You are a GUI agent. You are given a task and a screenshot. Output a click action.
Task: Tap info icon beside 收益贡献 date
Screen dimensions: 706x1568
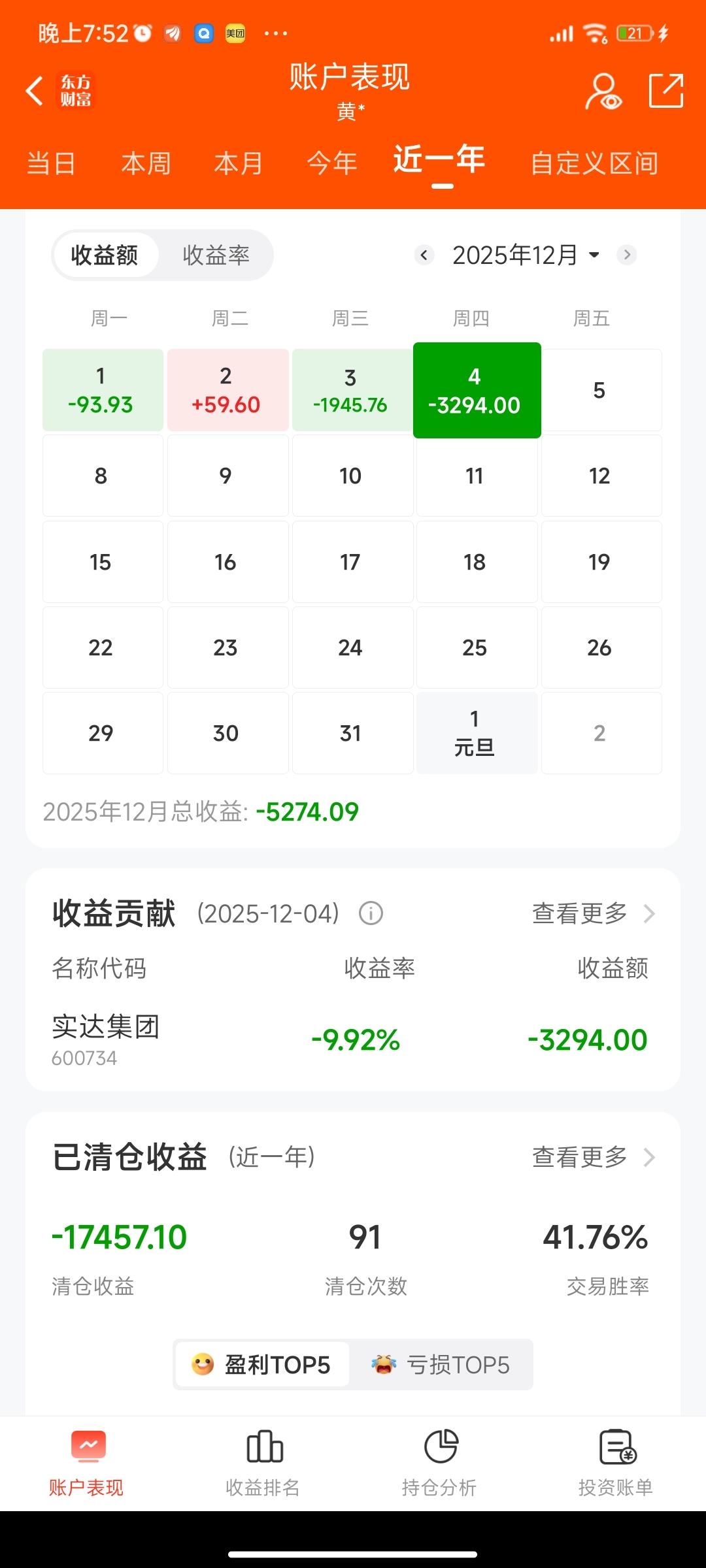tap(371, 913)
